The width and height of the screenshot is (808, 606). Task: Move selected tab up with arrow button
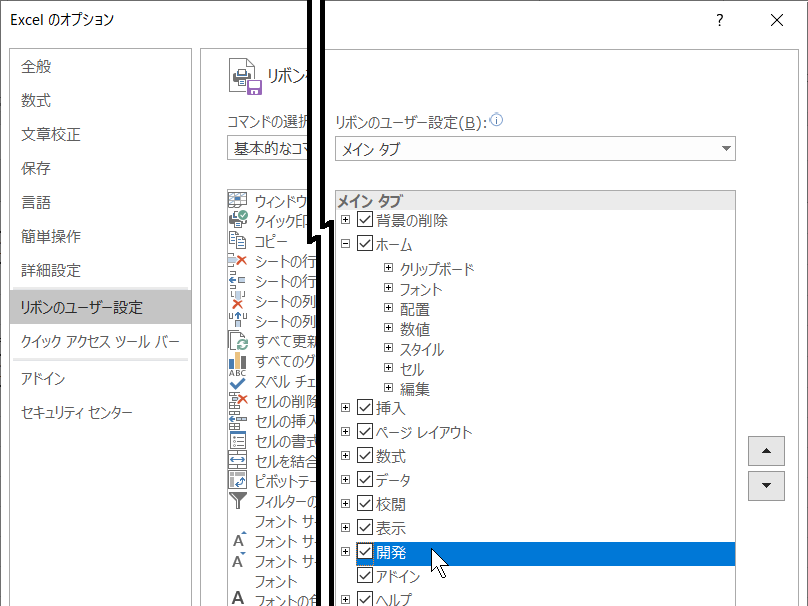766,451
